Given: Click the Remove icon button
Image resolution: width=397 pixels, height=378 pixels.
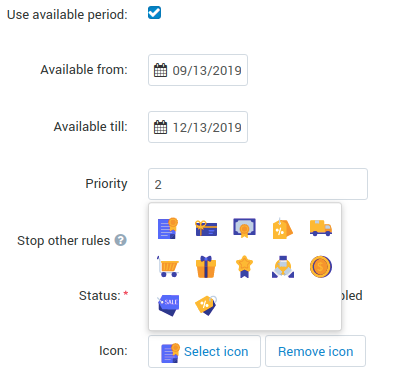Looking at the screenshot, I should 315,351.
